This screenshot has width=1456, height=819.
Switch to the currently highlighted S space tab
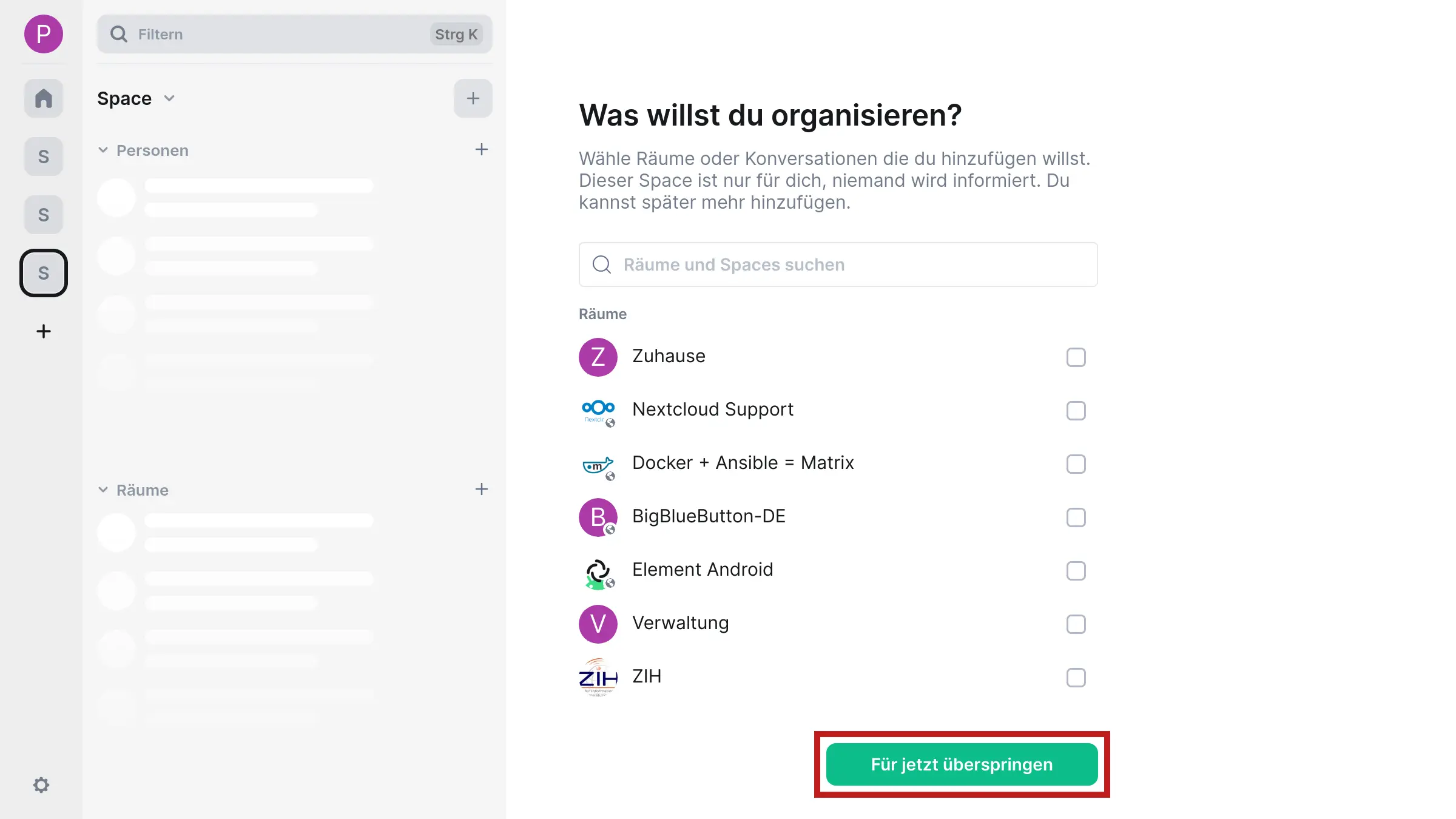pos(43,273)
